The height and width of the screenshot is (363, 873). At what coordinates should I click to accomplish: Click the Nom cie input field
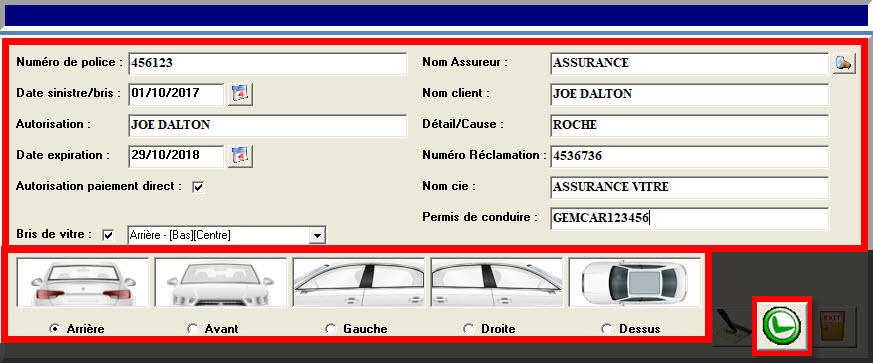689,188
